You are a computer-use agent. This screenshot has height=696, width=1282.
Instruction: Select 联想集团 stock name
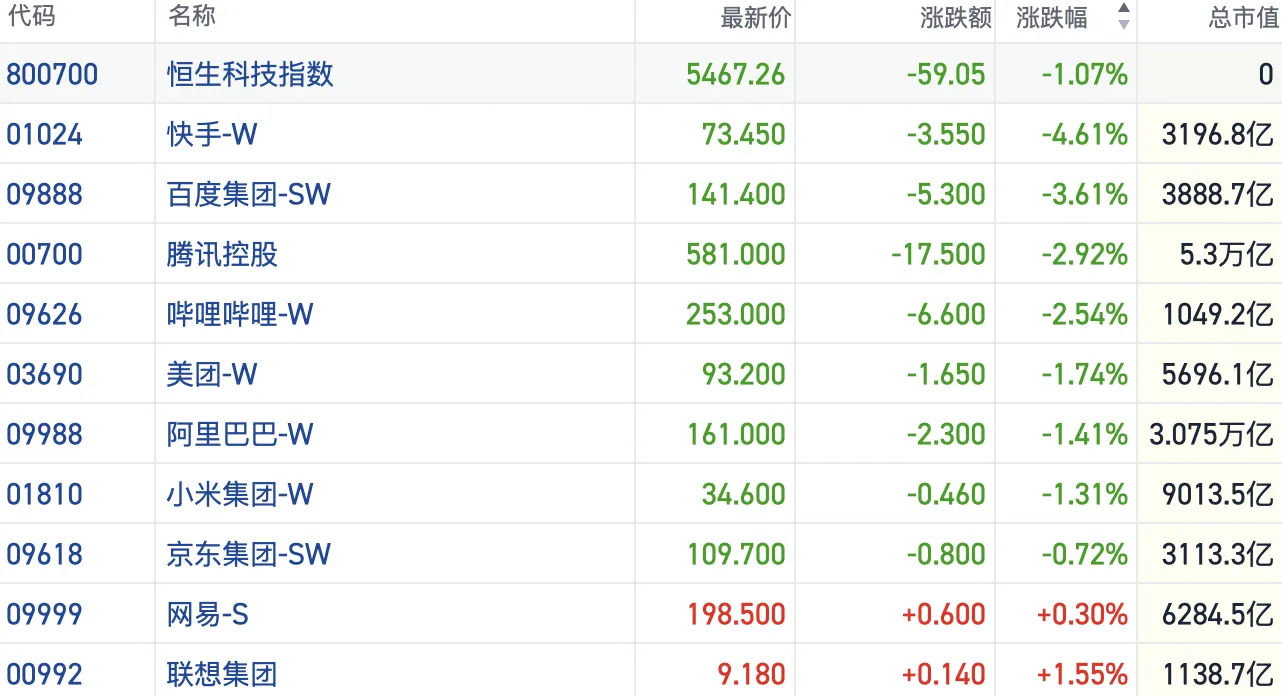[x=222, y=674]
